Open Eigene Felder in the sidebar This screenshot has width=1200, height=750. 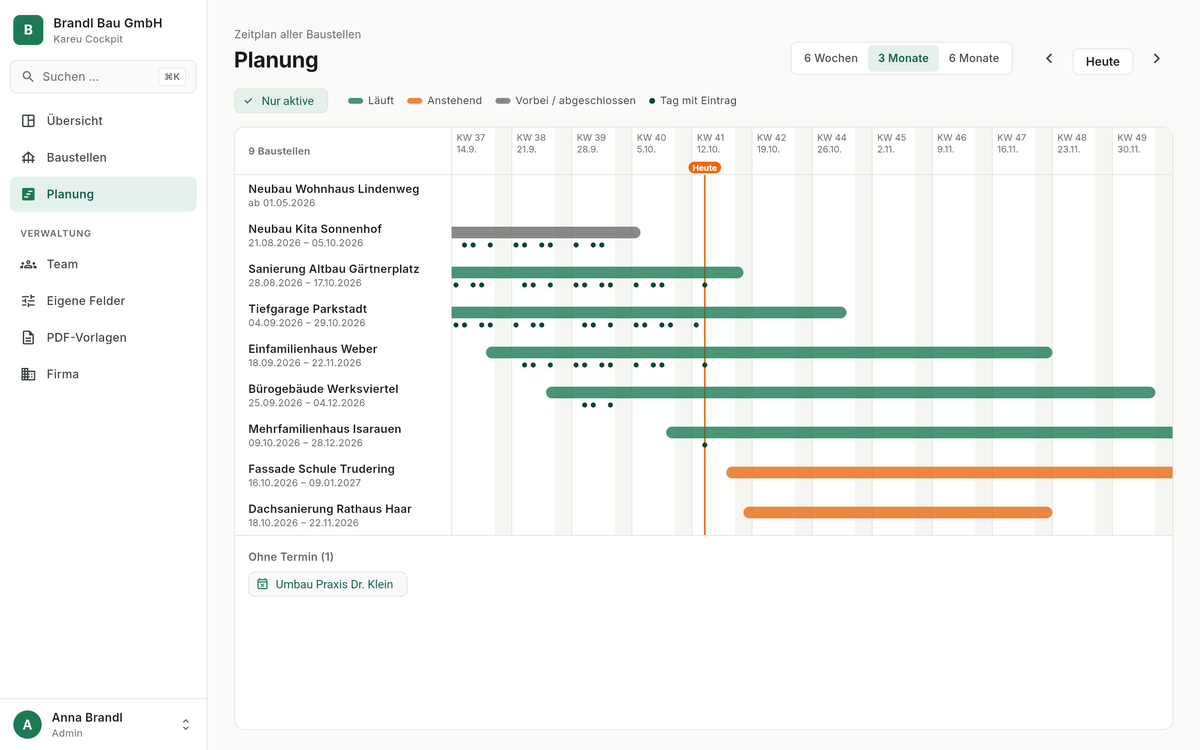[103, 301]
